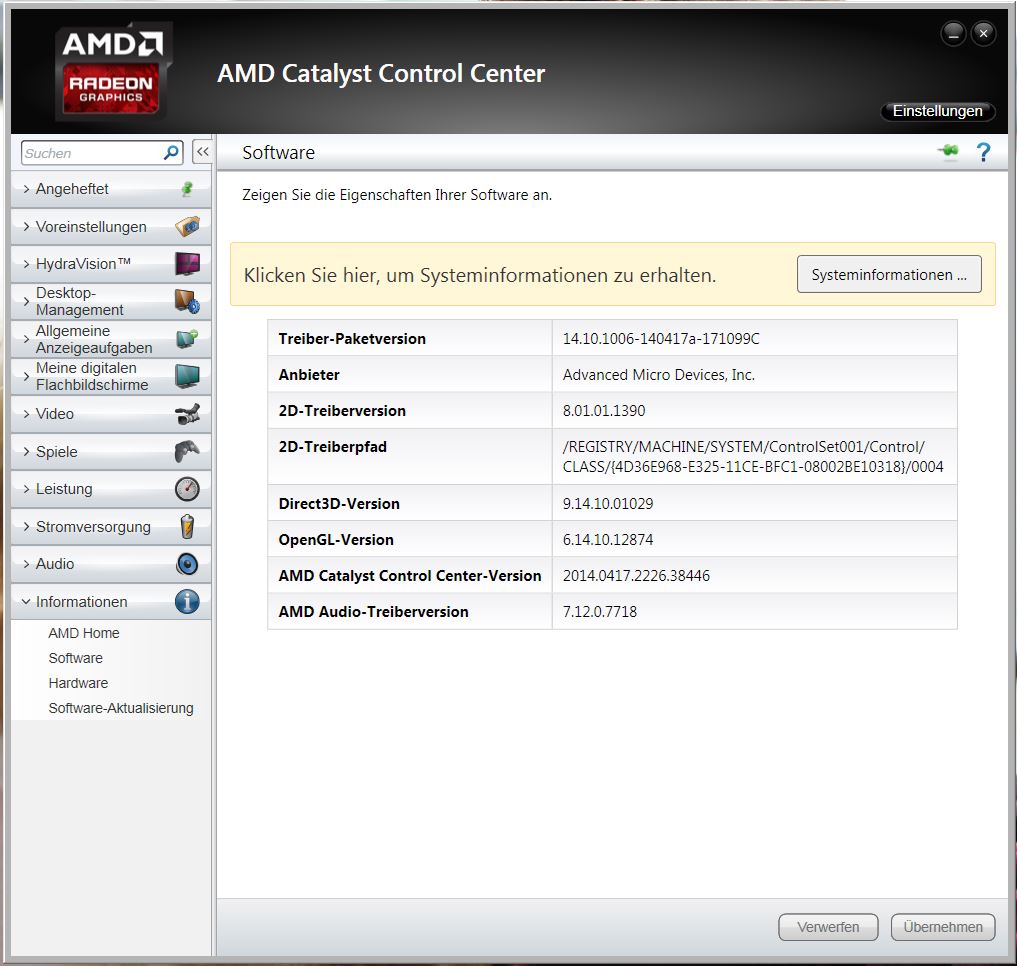The image size is (1017, 966).
Task: Select Software under Informationen
Action: tap(75, 658)
